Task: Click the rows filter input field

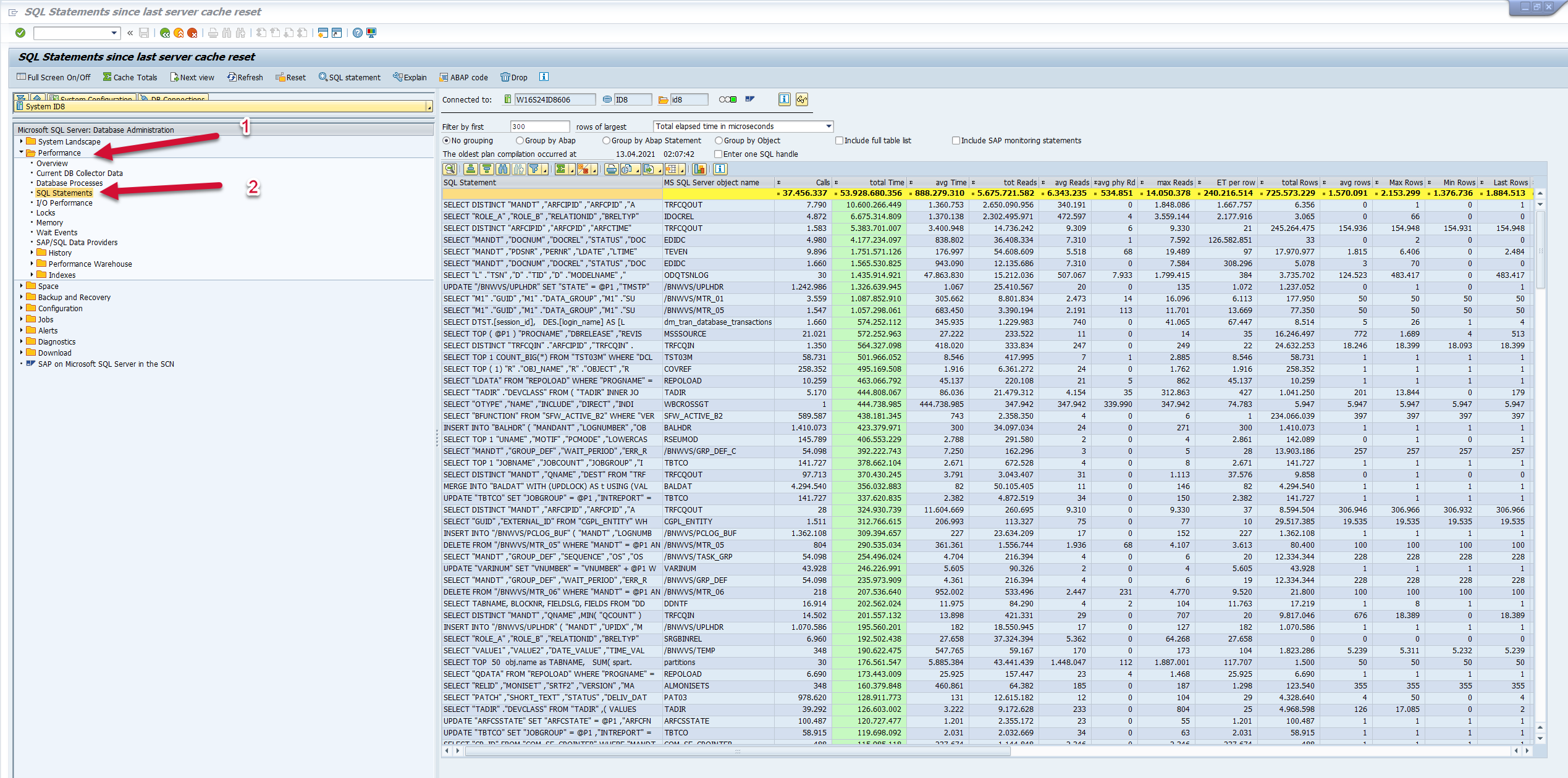Action: (x=539, y=127)
